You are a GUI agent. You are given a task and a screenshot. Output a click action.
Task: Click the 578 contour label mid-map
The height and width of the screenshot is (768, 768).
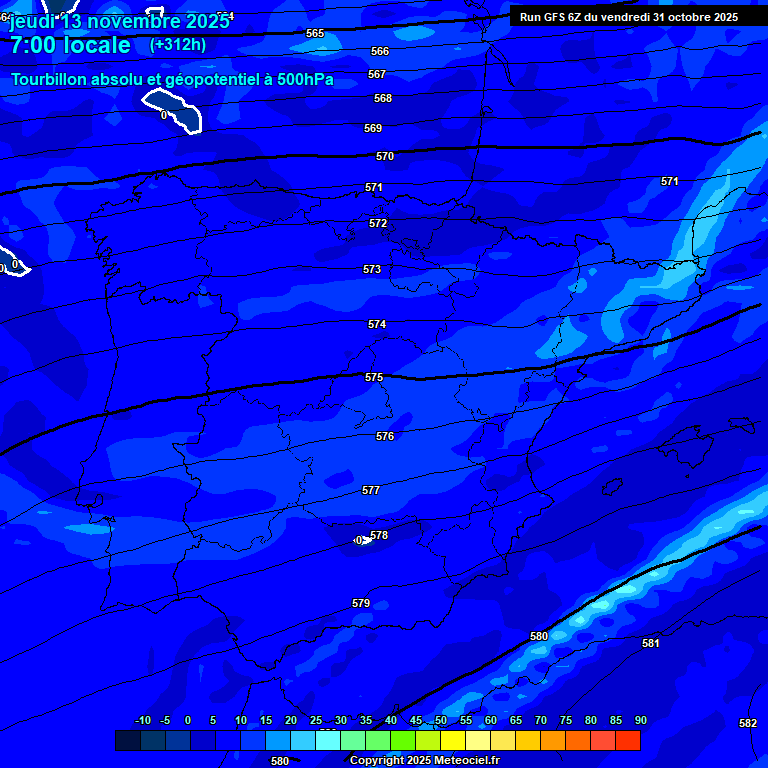(x=379, y=536)
